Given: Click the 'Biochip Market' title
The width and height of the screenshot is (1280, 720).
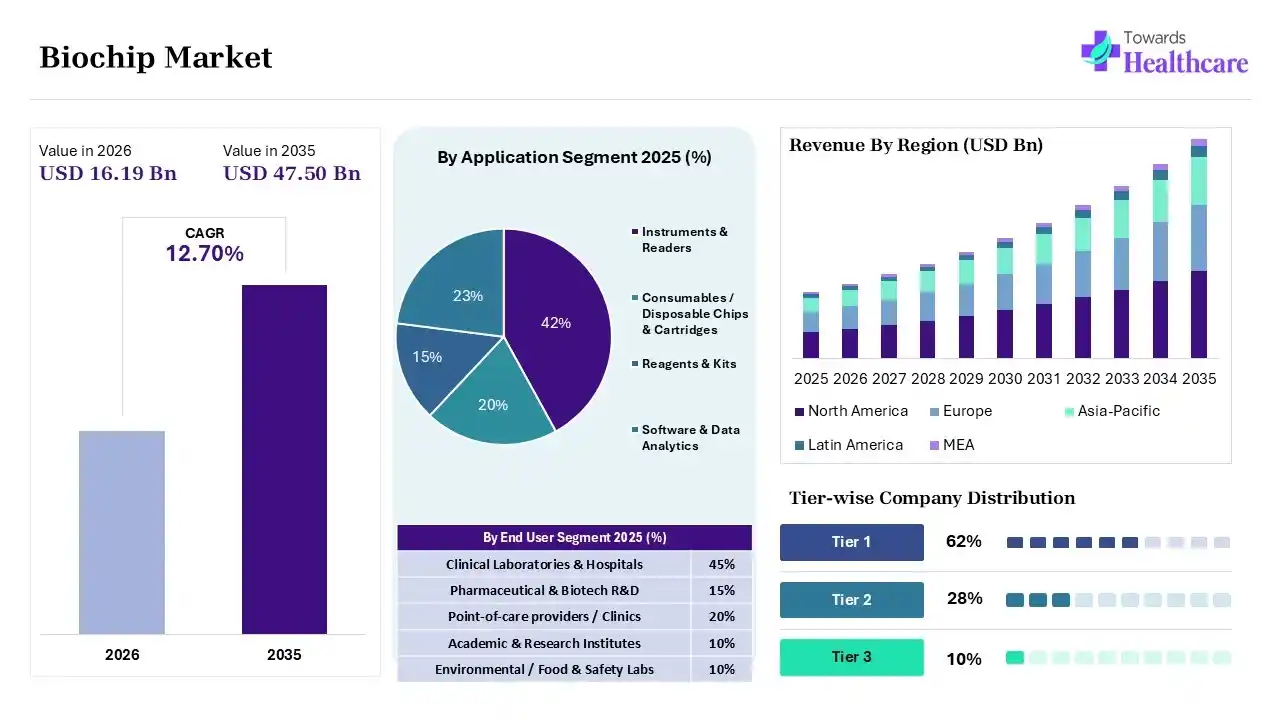Looking at the screenshot, I should 156,58.
